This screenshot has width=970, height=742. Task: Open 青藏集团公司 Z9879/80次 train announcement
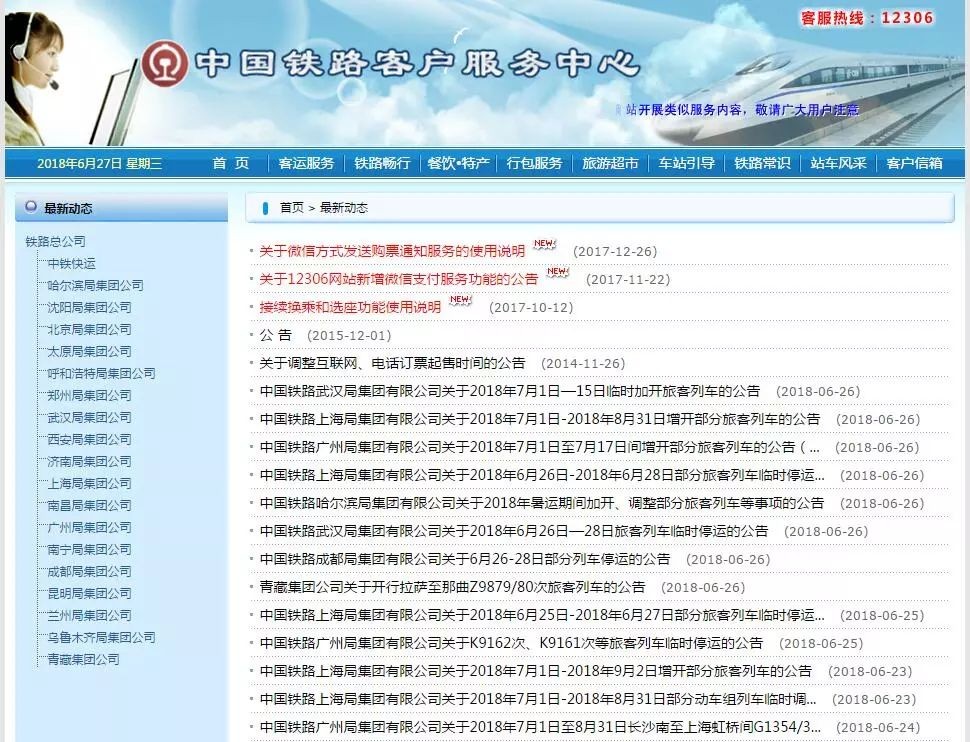click(452, 587)
